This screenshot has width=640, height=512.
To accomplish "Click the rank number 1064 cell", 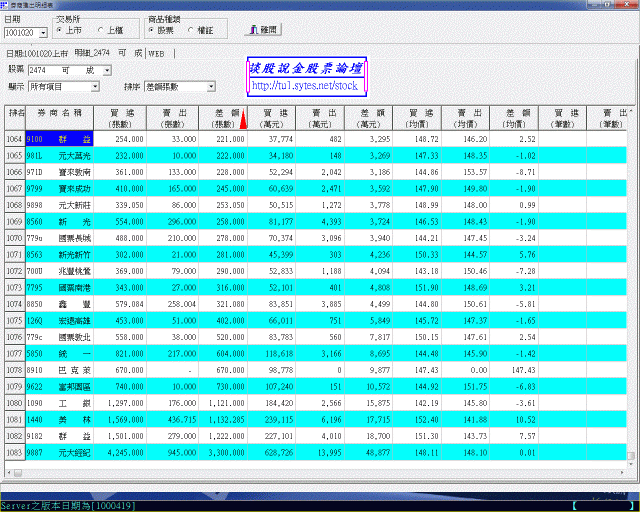I will pyautogui.click(x=15, y=139).
